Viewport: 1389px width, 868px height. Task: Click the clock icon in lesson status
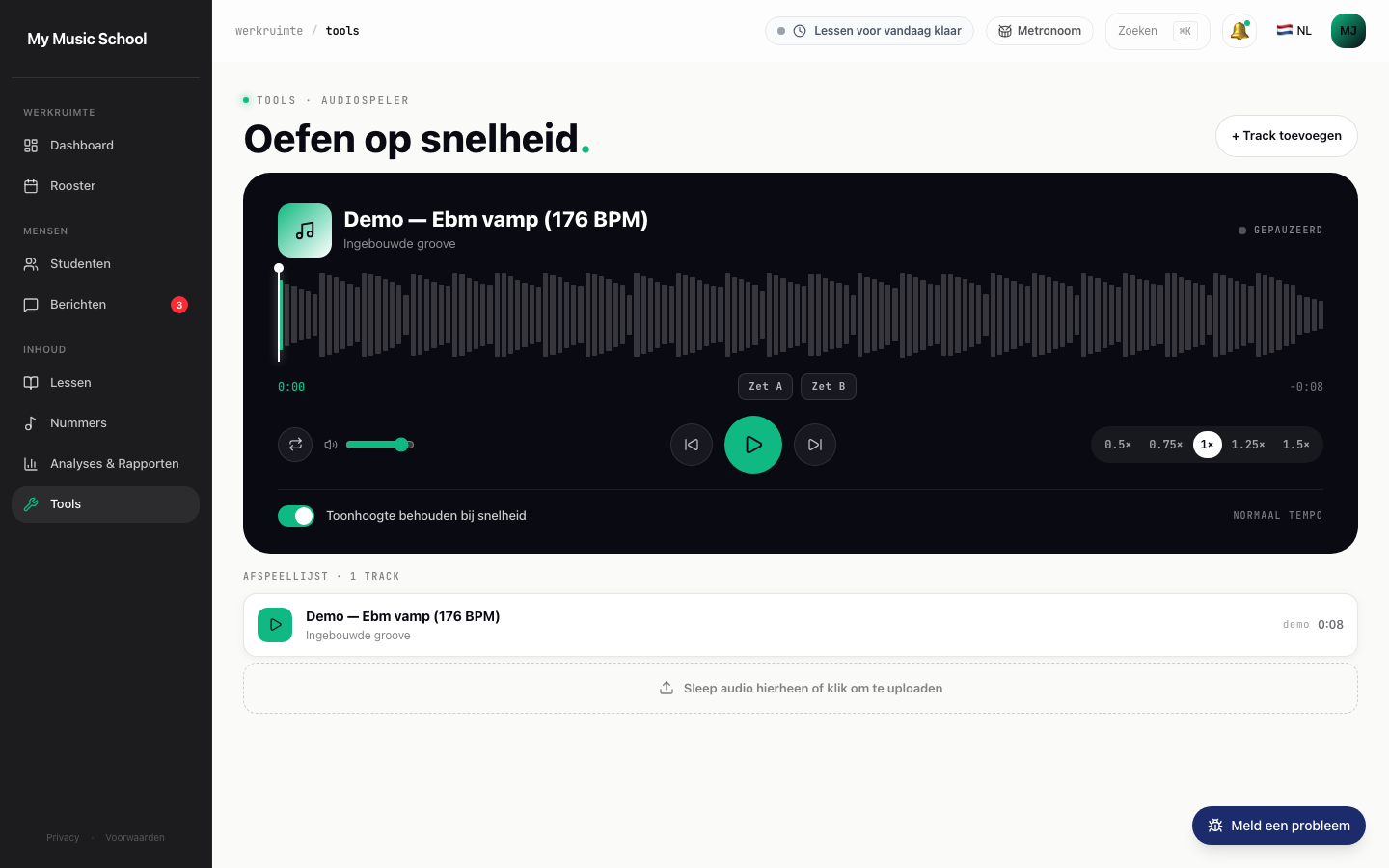click(x=800, y=31)
